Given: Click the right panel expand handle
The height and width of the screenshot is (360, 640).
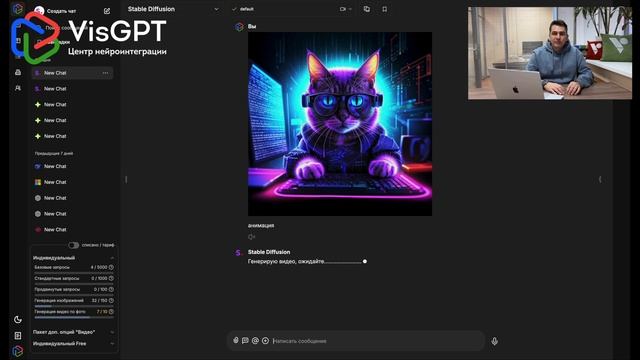Looking at the screenshot, I should point(600,179).
